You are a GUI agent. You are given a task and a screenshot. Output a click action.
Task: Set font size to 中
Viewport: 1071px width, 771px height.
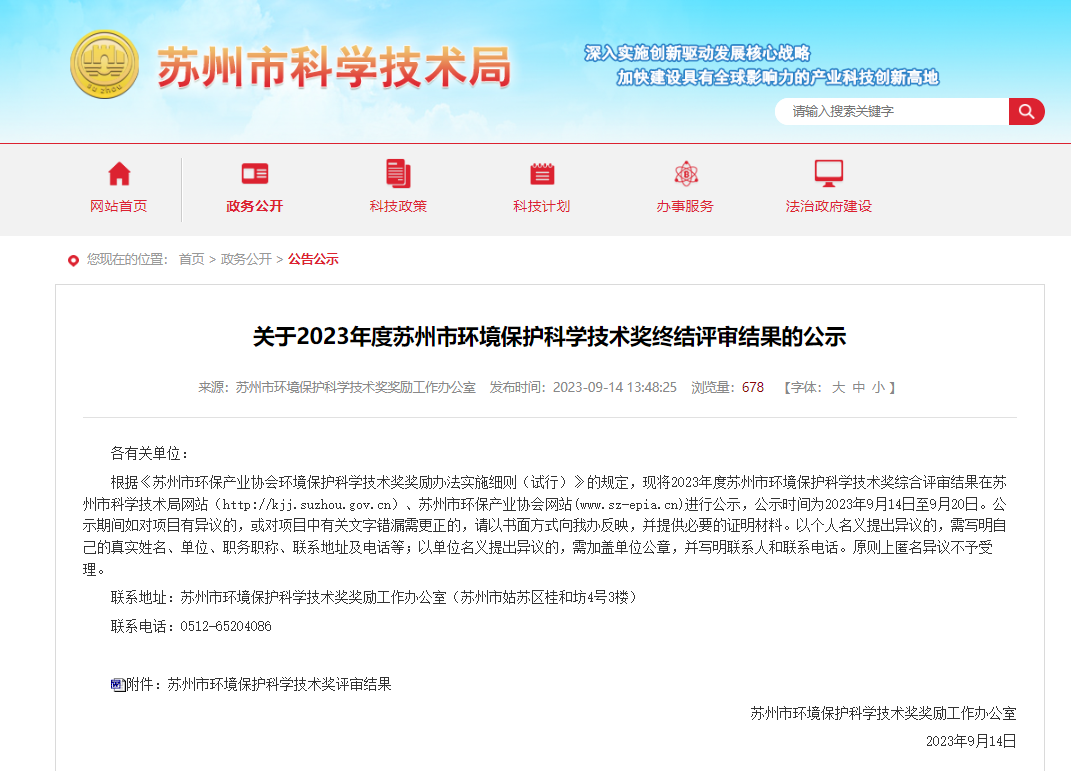tap(859, 387)
